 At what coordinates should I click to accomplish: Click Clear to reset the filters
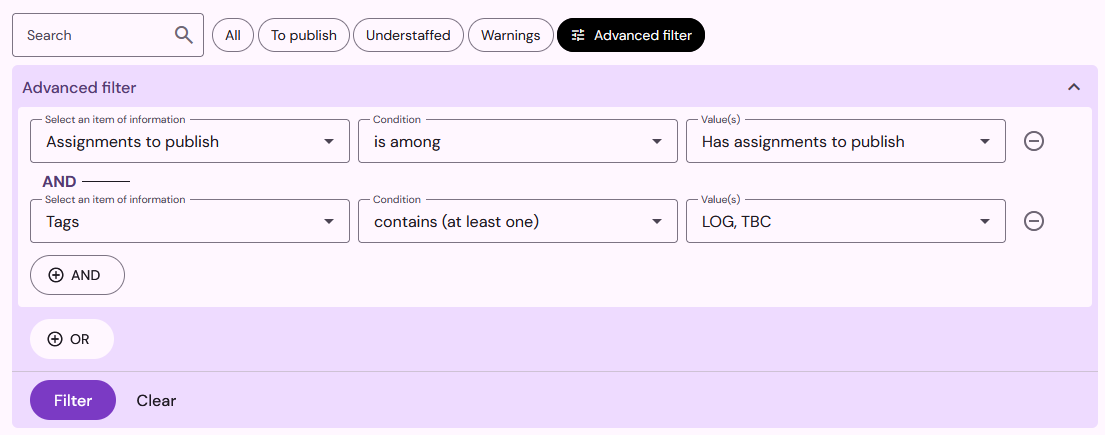(x=156, y=400)
